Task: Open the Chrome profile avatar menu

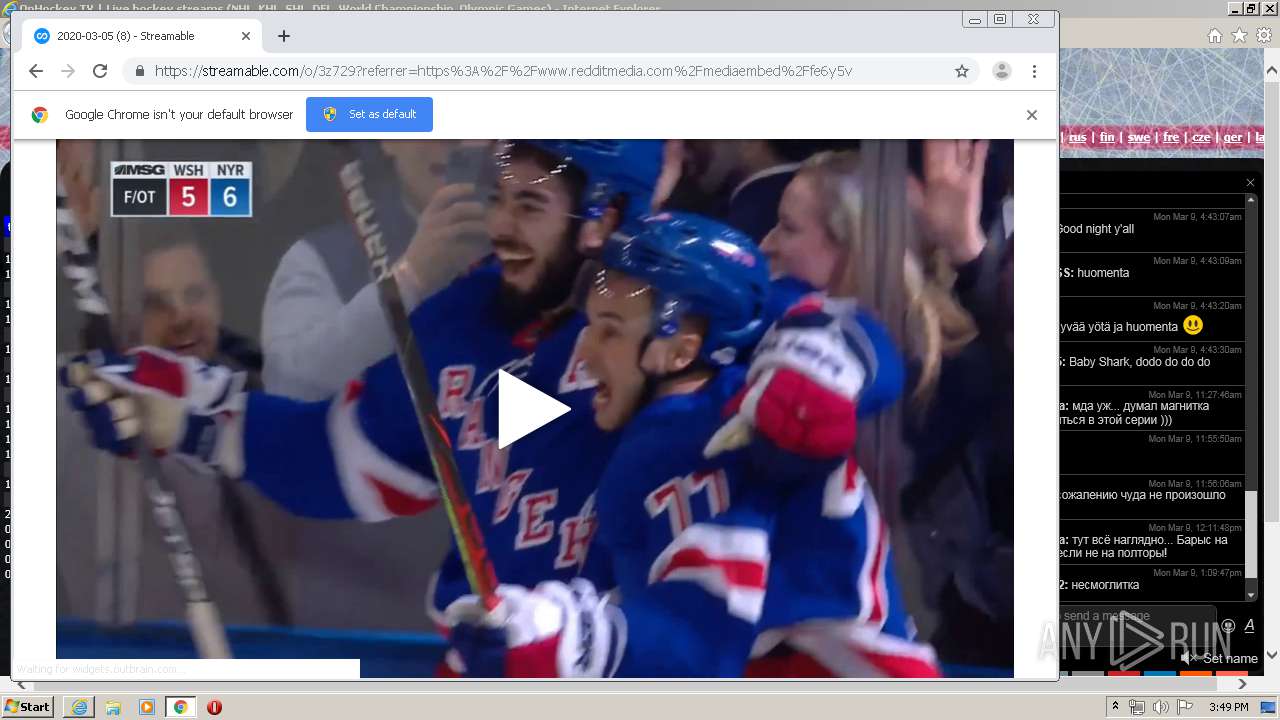Action: click(x=1001, y=71)
